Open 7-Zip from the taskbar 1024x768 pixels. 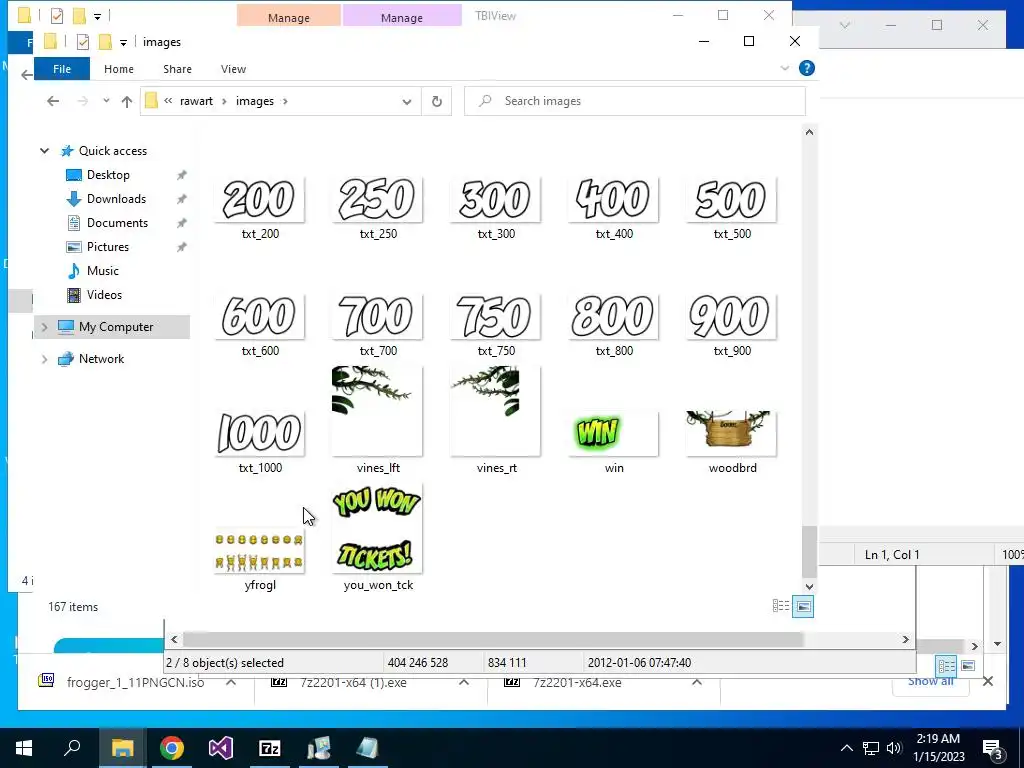click(x=270, y=748)
